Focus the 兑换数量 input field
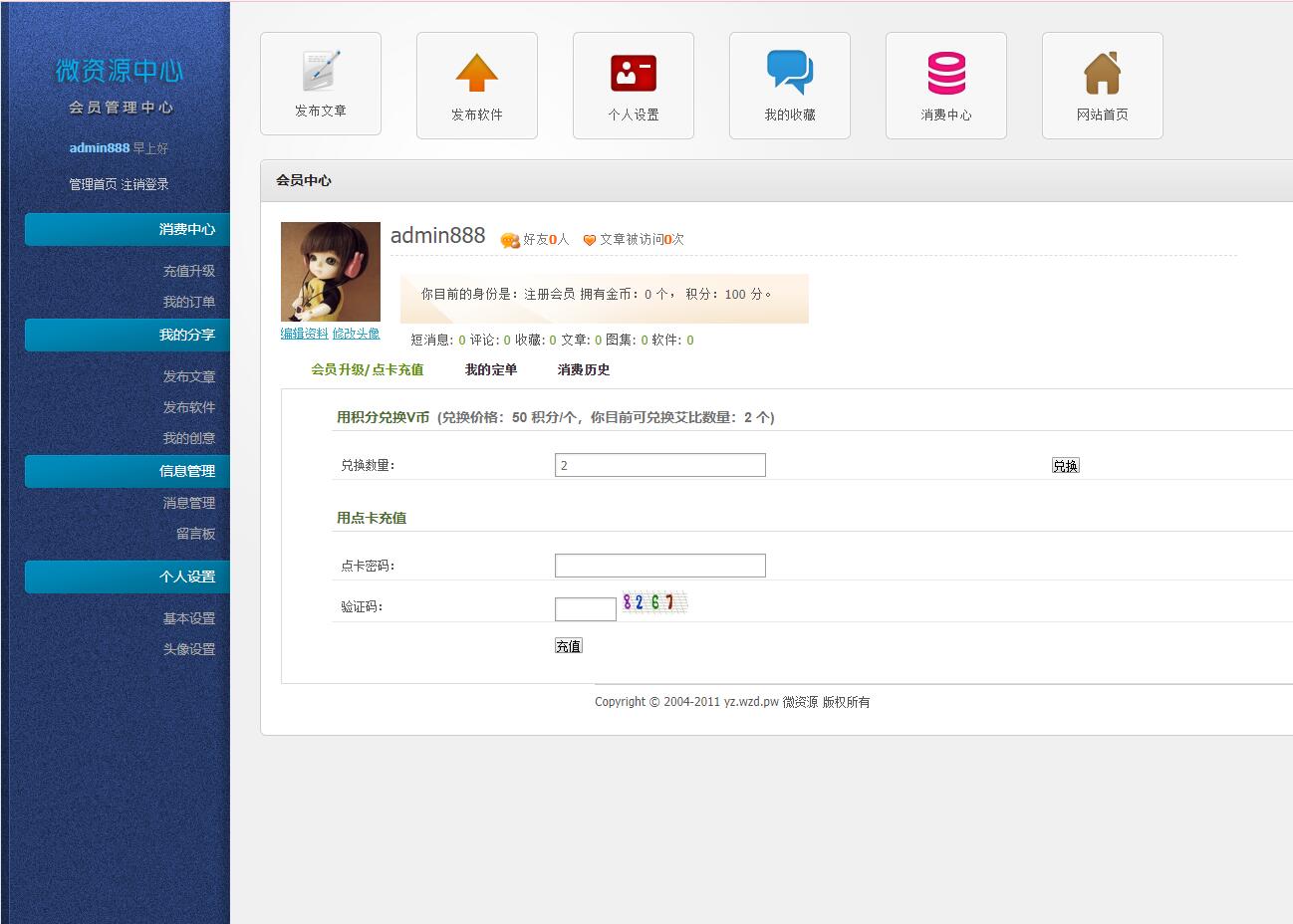 point(659,465)
